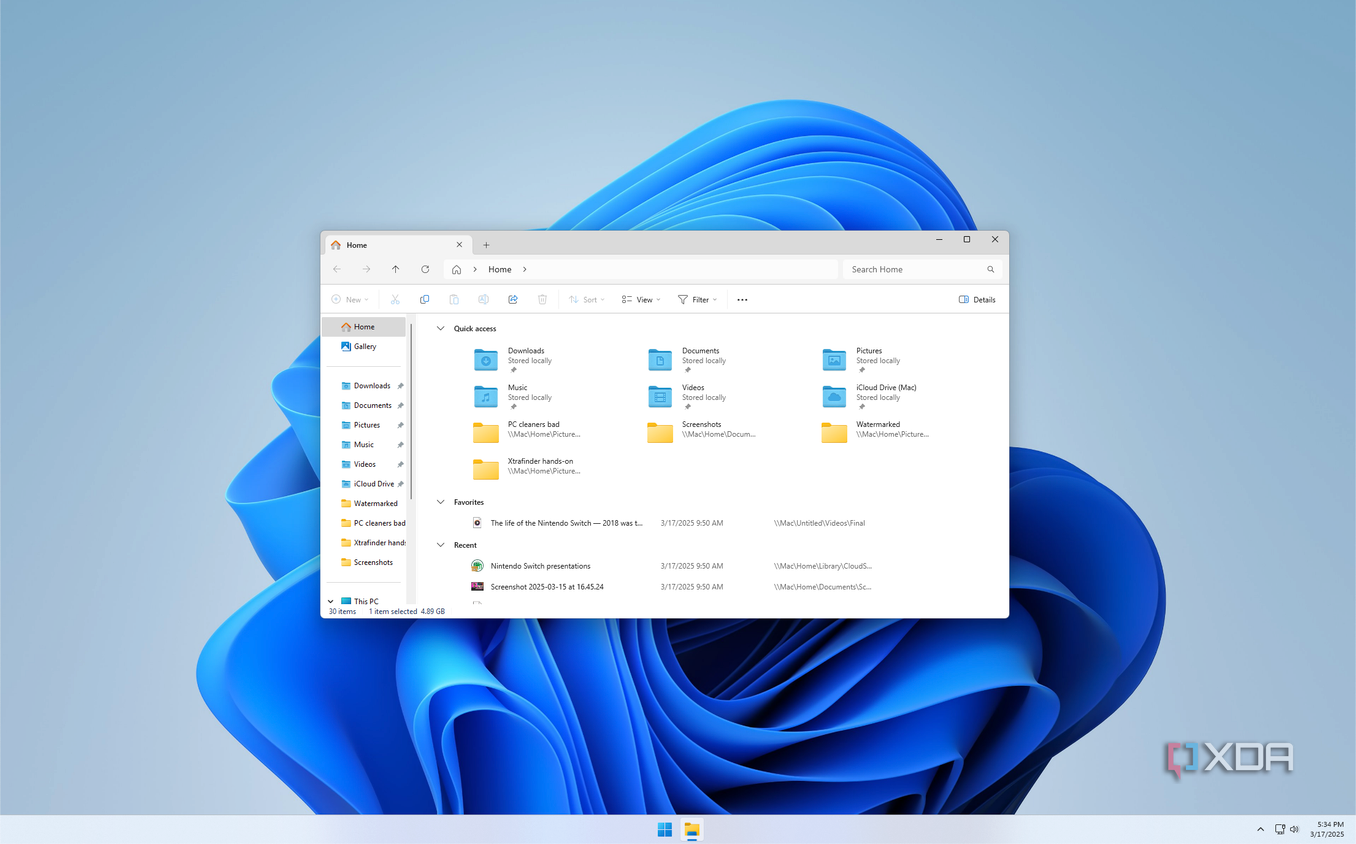Navigate forward with the right arrow
Viewport: 1356px width, 844px height.
[x=366, y=269]
